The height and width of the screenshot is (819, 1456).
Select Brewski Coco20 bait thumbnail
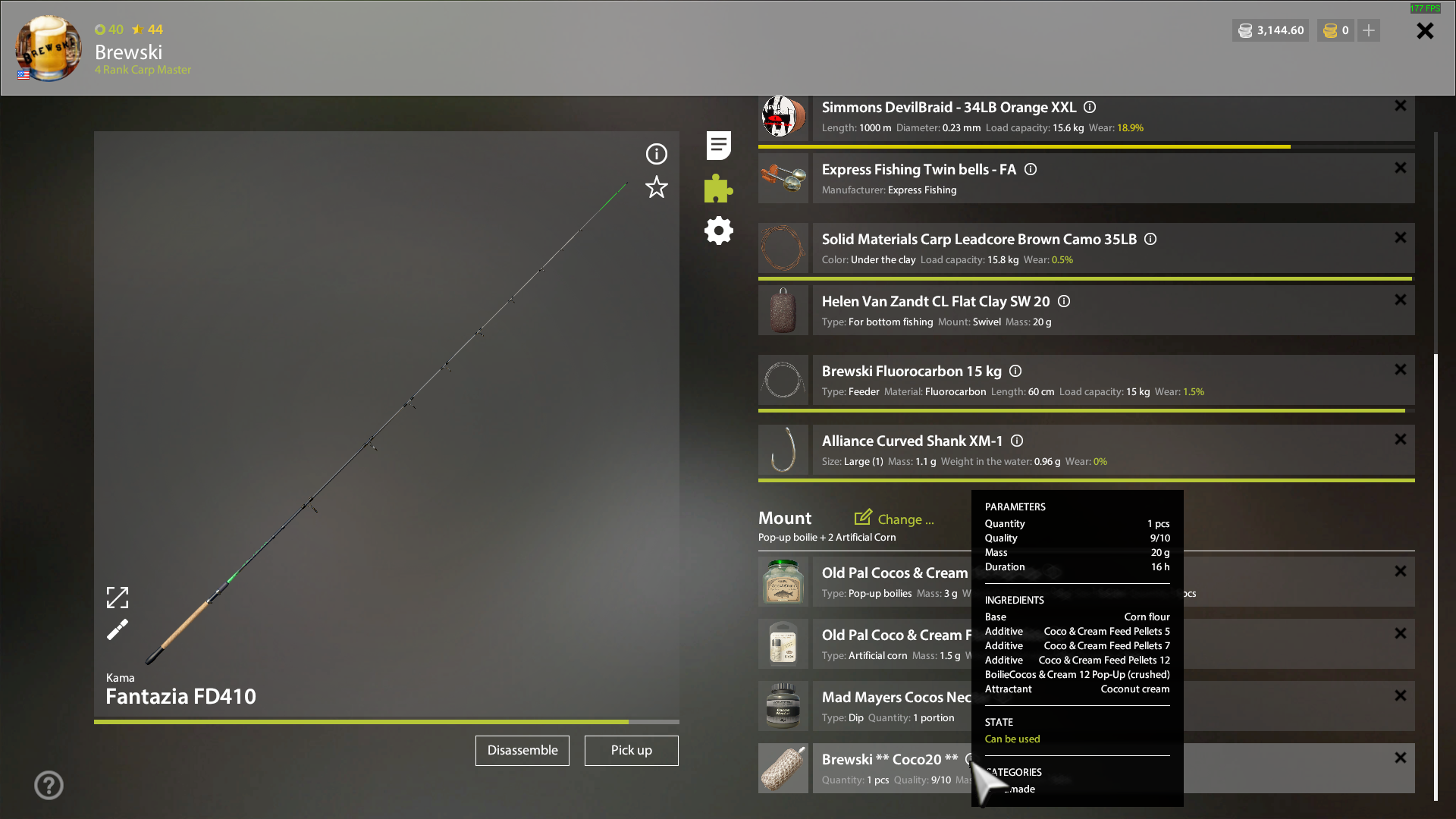(x=783, y=768)
